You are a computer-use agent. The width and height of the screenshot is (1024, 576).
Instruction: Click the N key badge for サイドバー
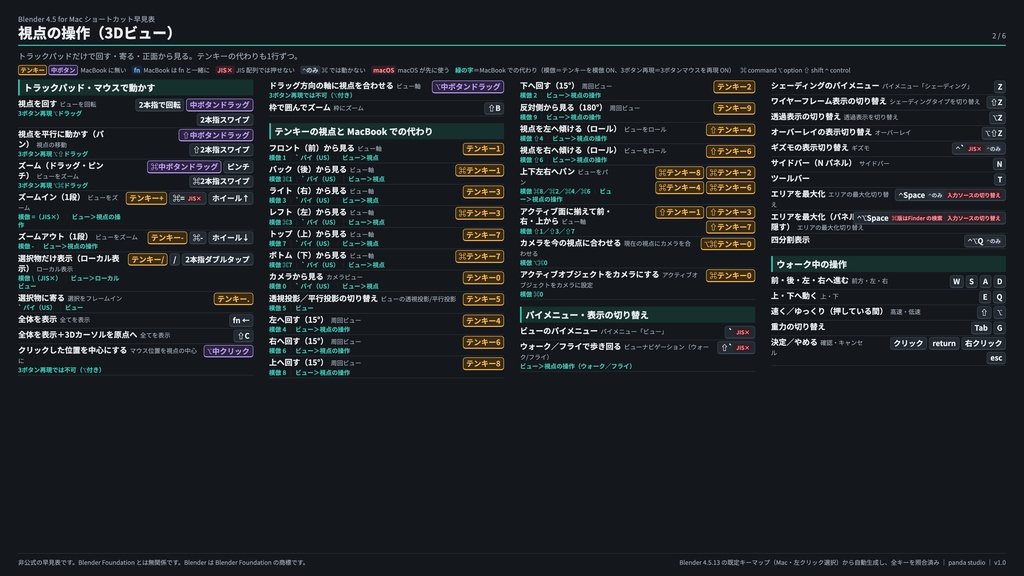999,164
